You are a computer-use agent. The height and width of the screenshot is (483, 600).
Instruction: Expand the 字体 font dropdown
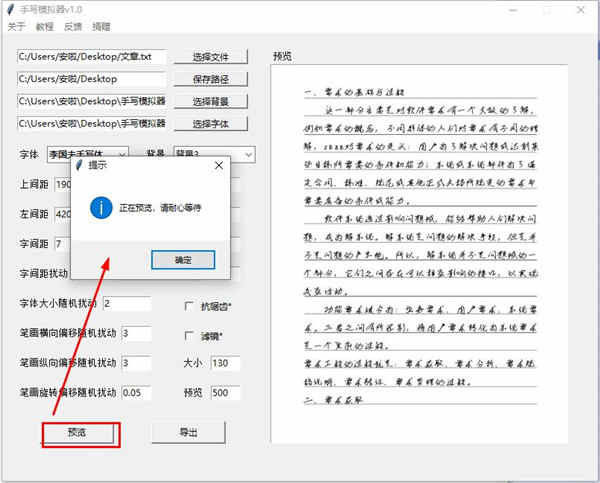(x=122, y=155)
